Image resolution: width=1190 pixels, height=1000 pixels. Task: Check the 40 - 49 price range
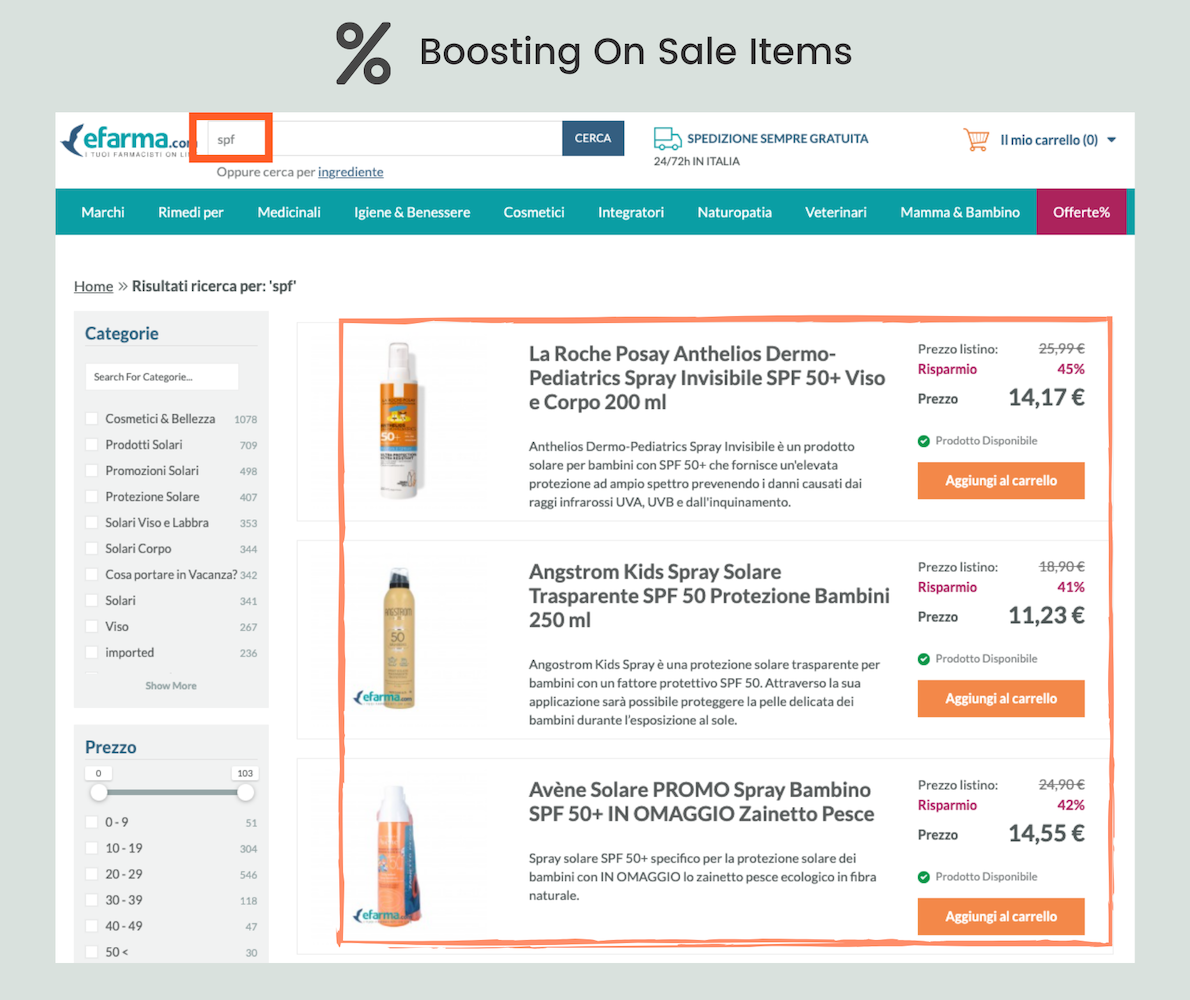point(92,926)
